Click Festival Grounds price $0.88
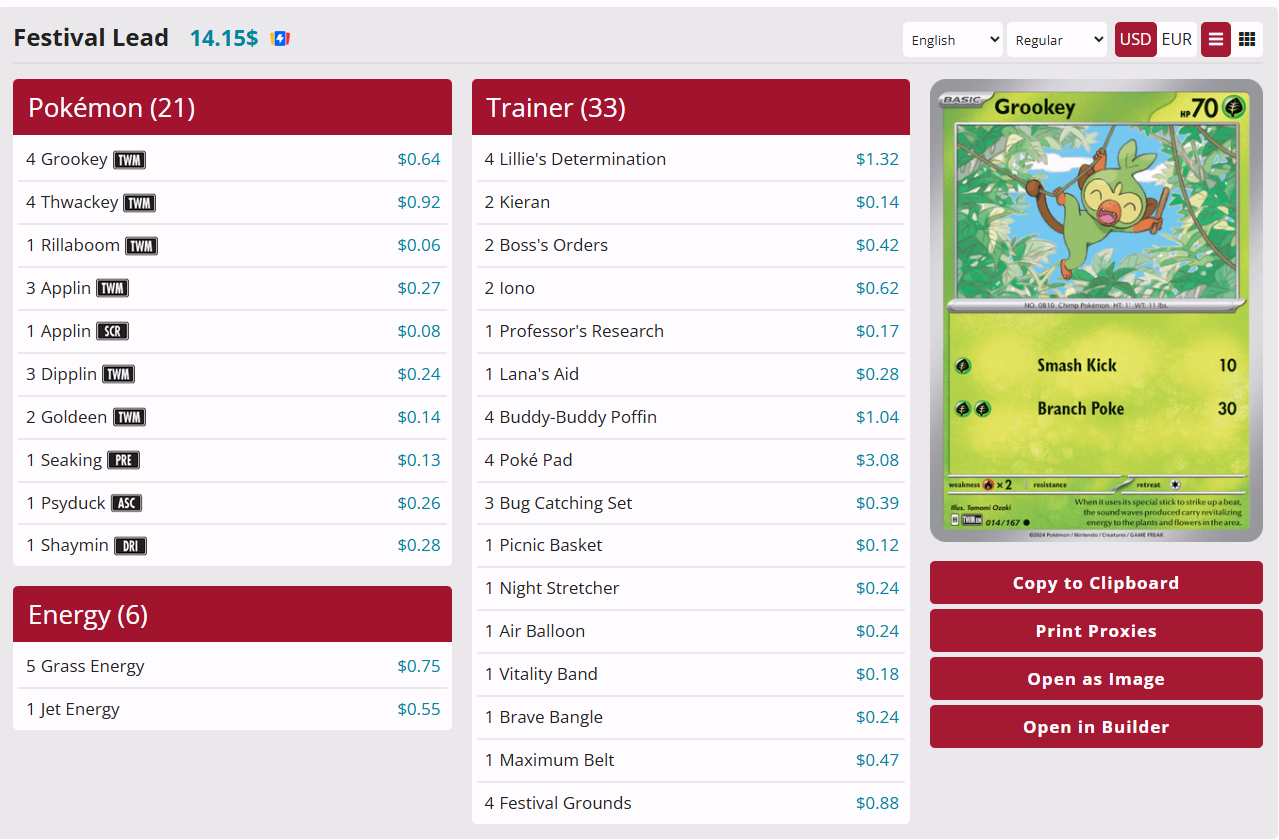The height and width of the screenshot is (840, 1279). tap(877, 803)
